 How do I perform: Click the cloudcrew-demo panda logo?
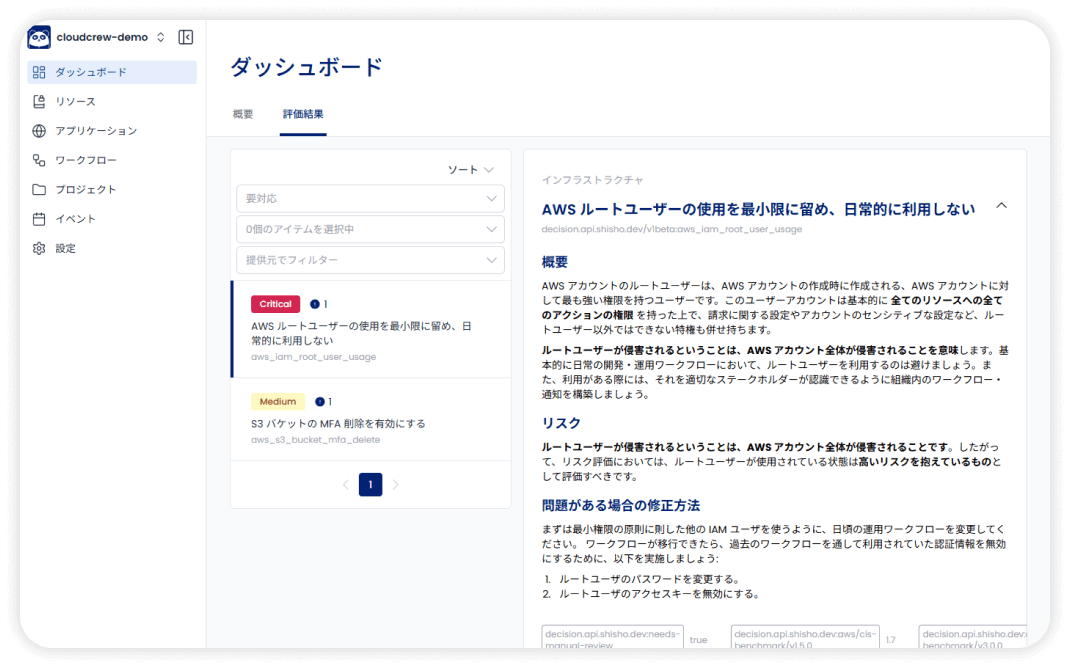coord(39,38)
